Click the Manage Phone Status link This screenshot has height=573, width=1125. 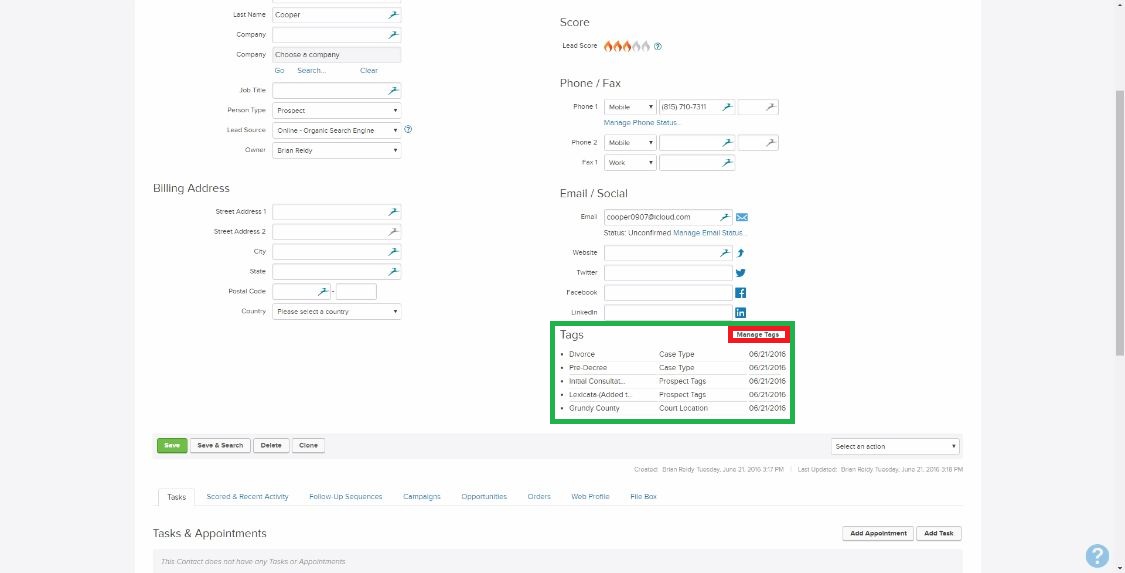tap(642, 123)
